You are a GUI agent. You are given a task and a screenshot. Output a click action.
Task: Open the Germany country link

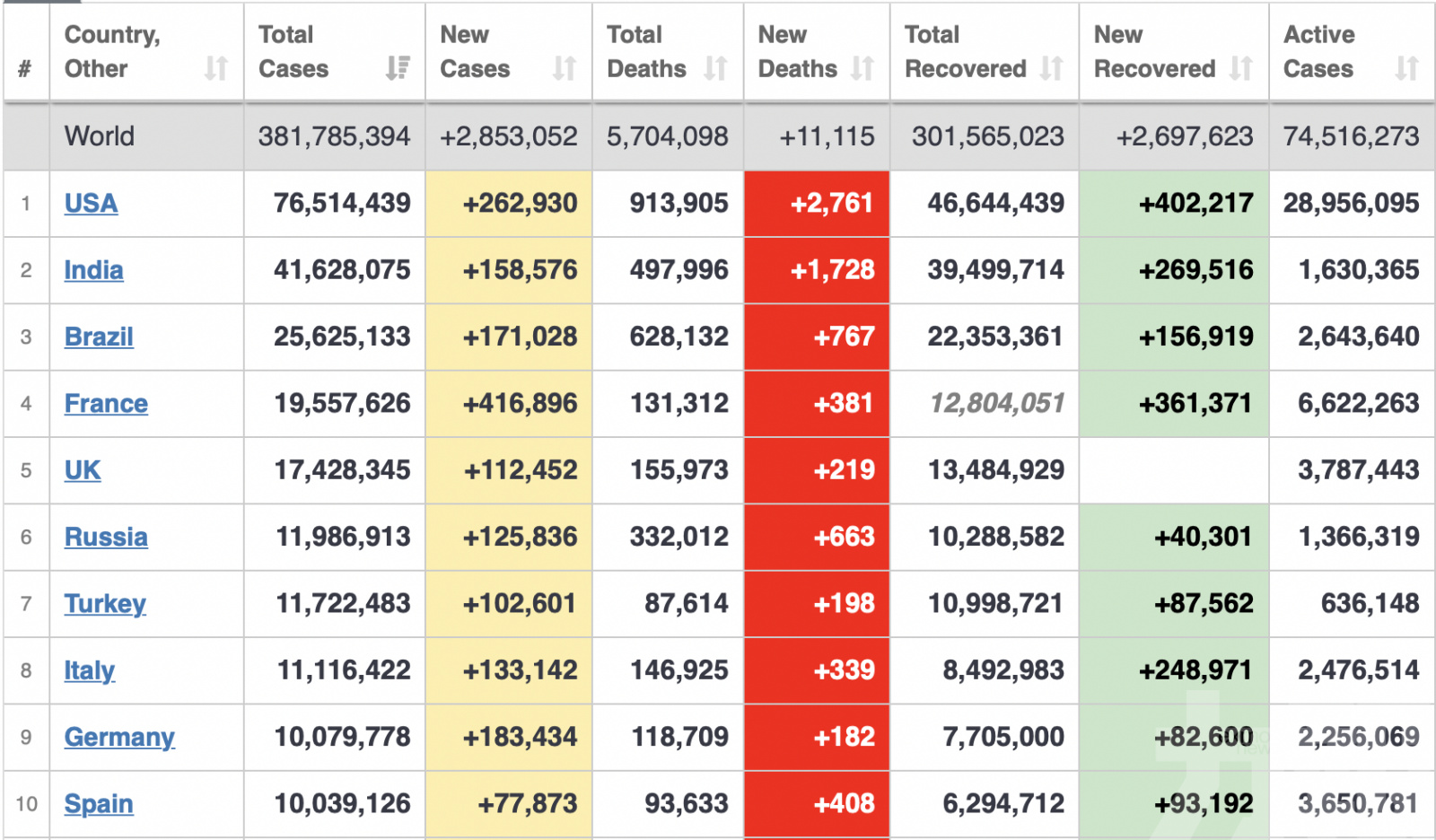[x=119, y=737]
